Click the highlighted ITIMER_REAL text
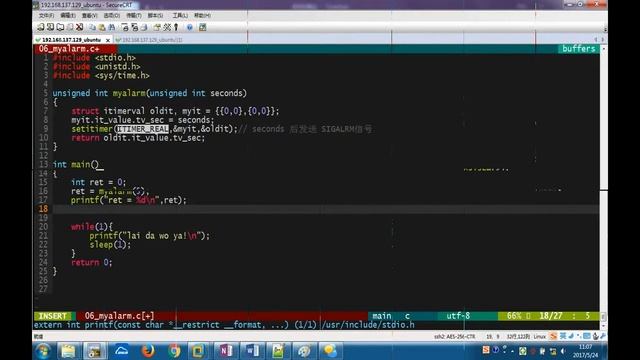640x360 pixels. [142, 129]
